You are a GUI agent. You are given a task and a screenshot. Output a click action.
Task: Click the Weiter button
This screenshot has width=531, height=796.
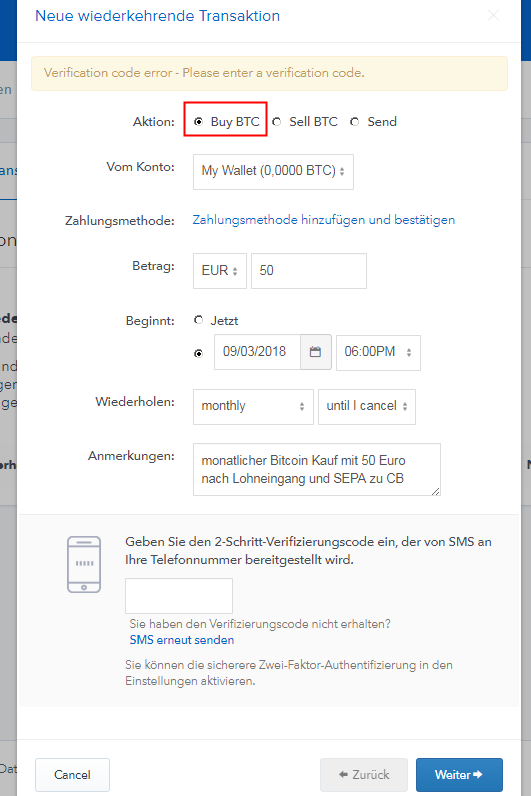459,775
